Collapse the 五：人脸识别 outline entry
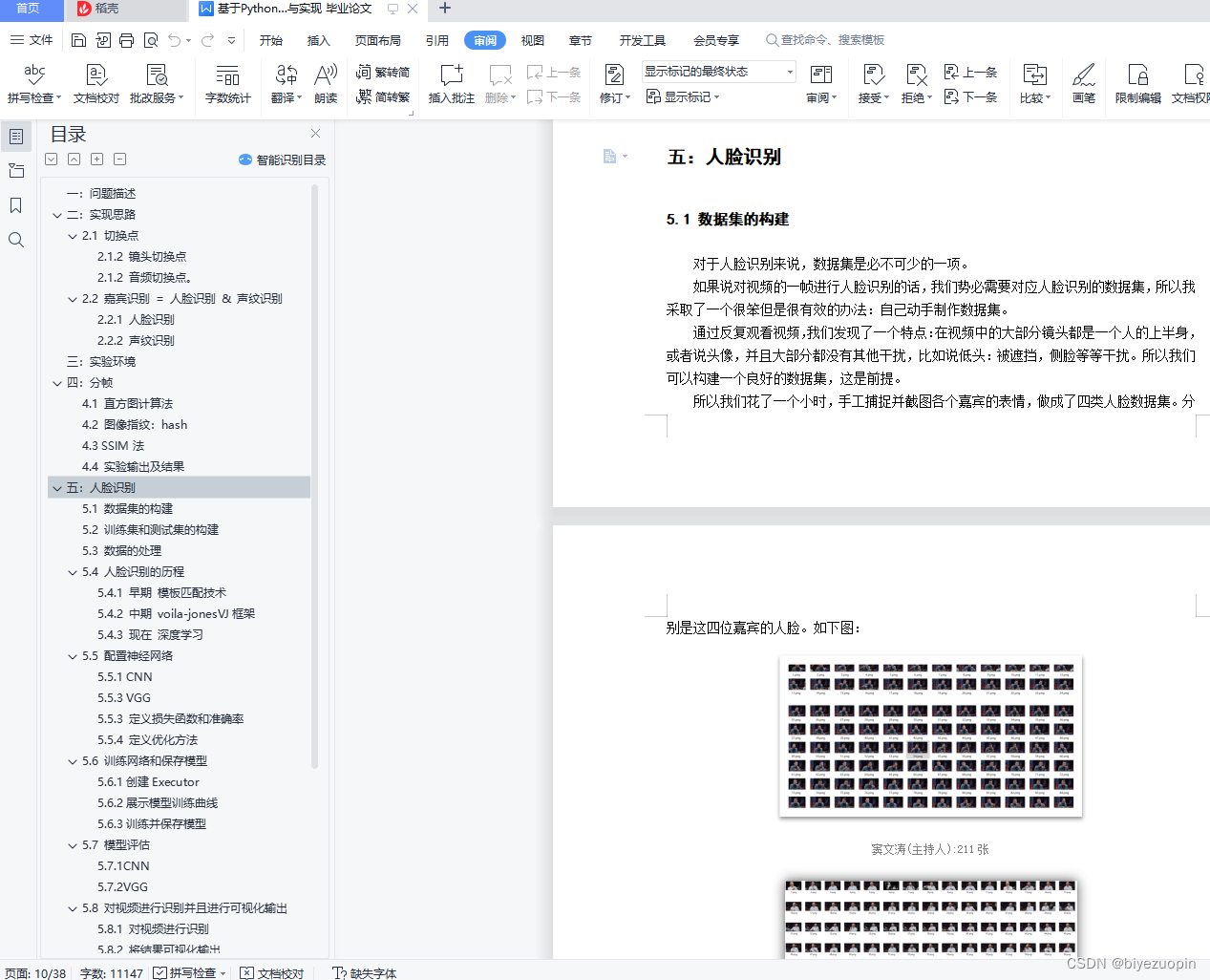The image size is (1210, 980). click(57, 487)
